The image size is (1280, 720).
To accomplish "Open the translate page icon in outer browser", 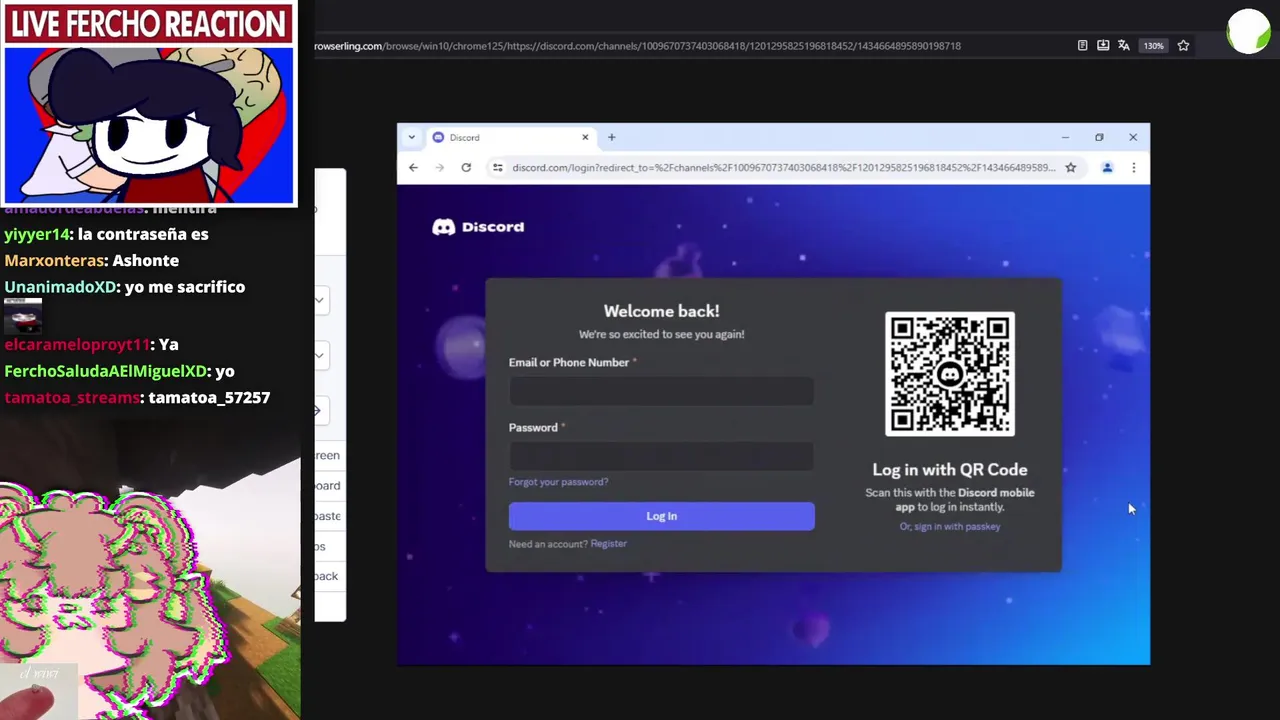I will [1124, 45].
